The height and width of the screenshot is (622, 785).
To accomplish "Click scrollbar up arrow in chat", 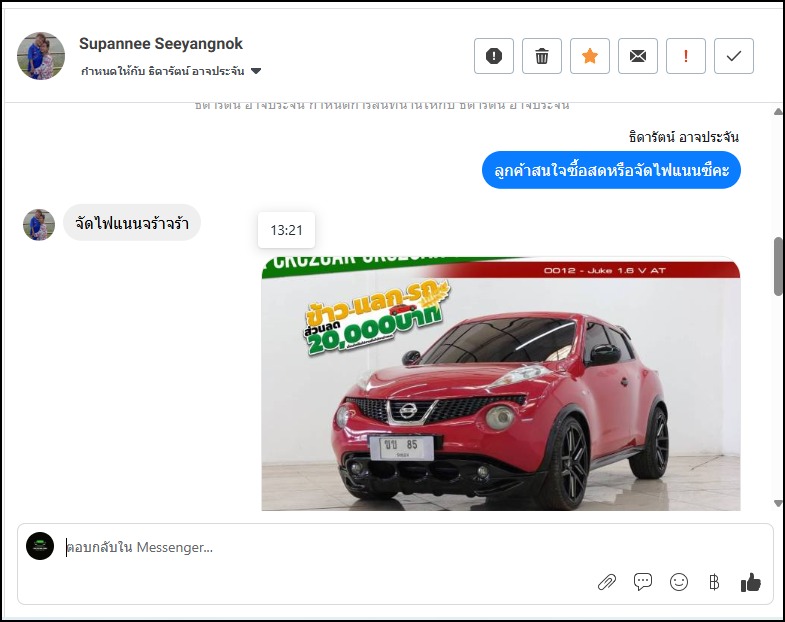I will pyautogui.click(x=778, y=111).
